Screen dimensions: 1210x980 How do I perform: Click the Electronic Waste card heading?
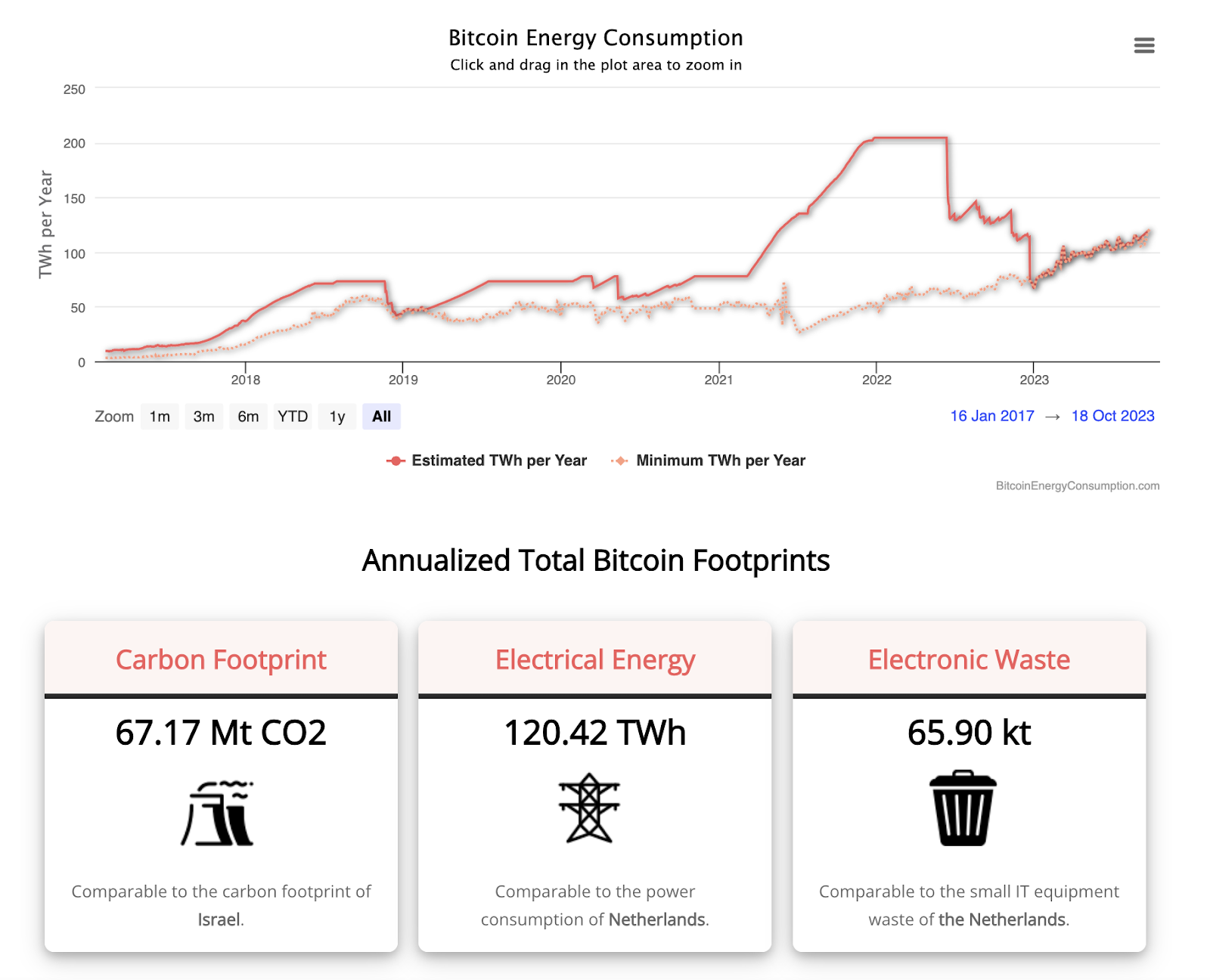969,659
